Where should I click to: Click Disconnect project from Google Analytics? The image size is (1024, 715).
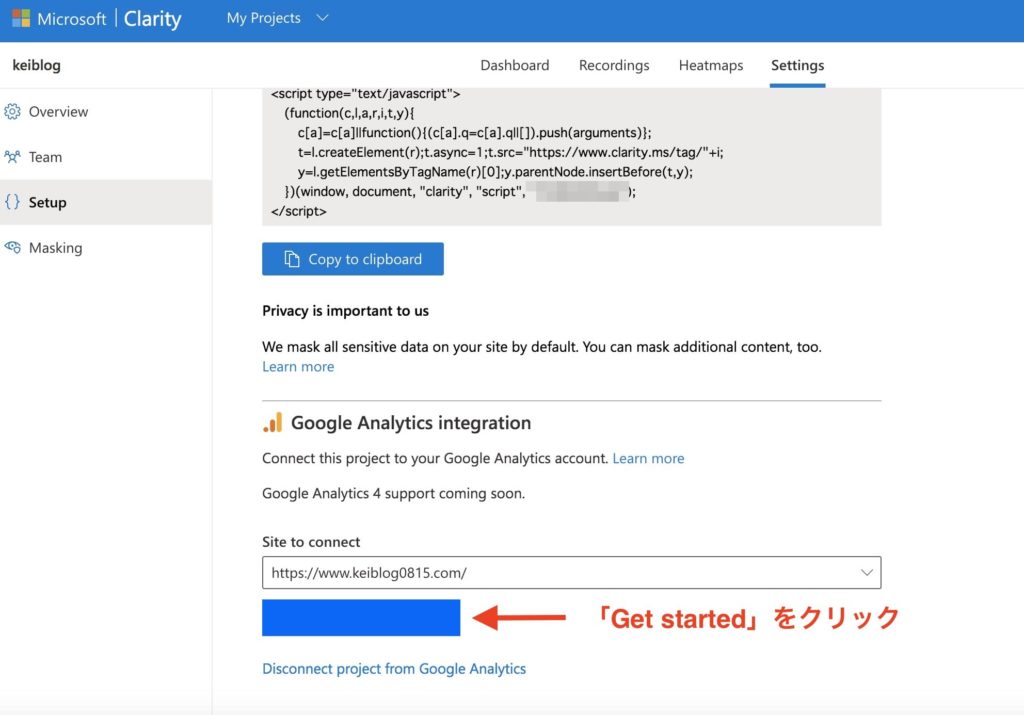[394, 669]
